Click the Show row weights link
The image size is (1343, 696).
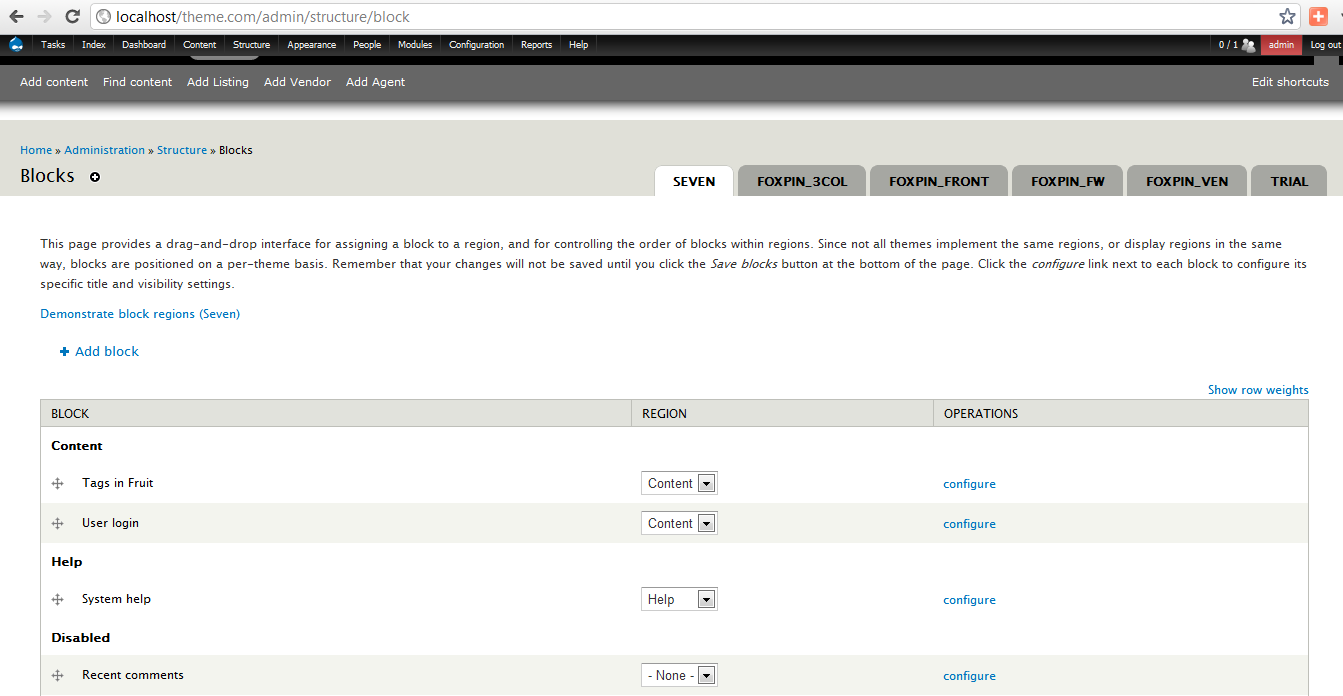point(1258,390)
